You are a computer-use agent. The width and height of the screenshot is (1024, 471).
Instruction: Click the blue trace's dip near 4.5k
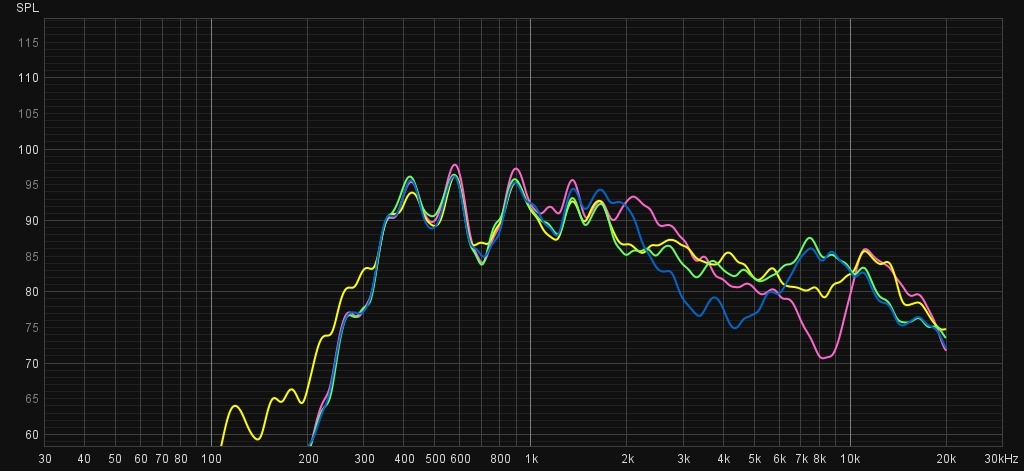click(735, 327)
